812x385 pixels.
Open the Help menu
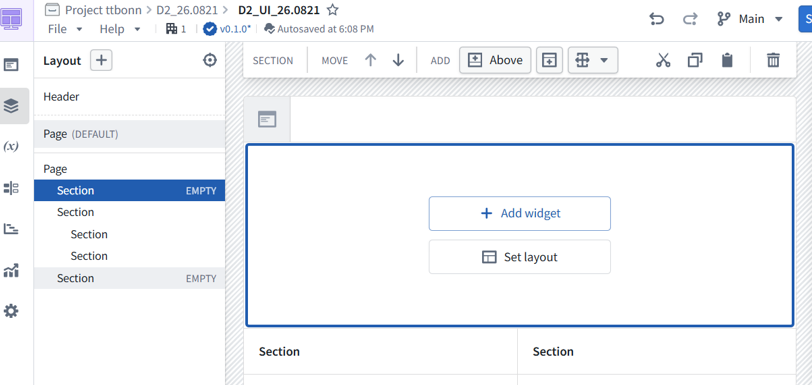point(120,29)
